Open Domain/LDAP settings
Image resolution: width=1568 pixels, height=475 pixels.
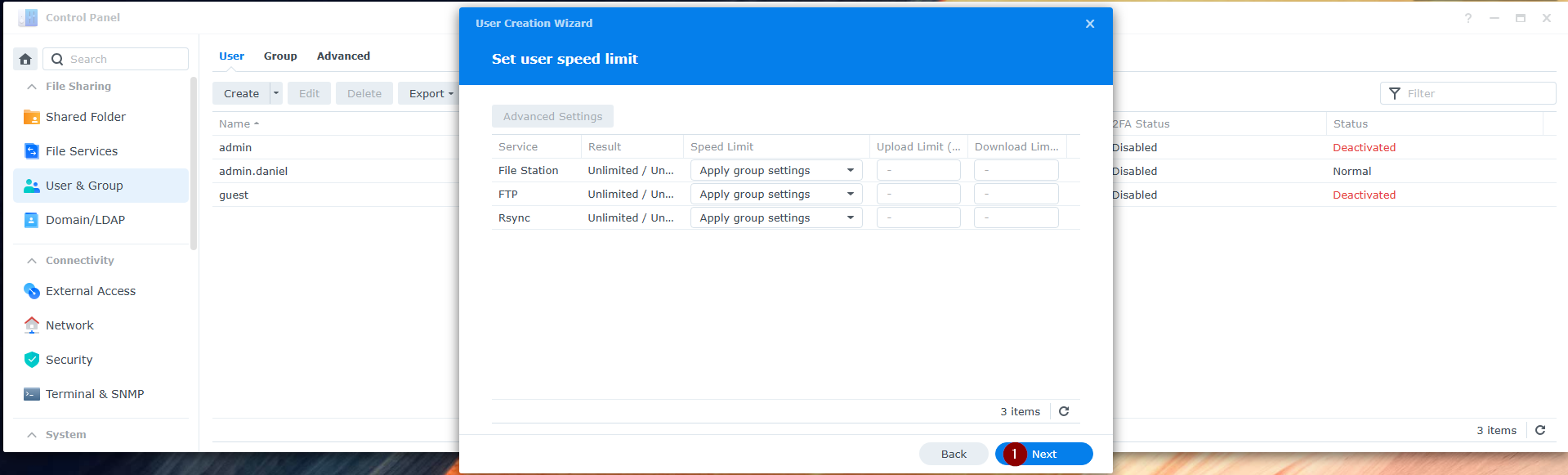(x=85, y=220)
